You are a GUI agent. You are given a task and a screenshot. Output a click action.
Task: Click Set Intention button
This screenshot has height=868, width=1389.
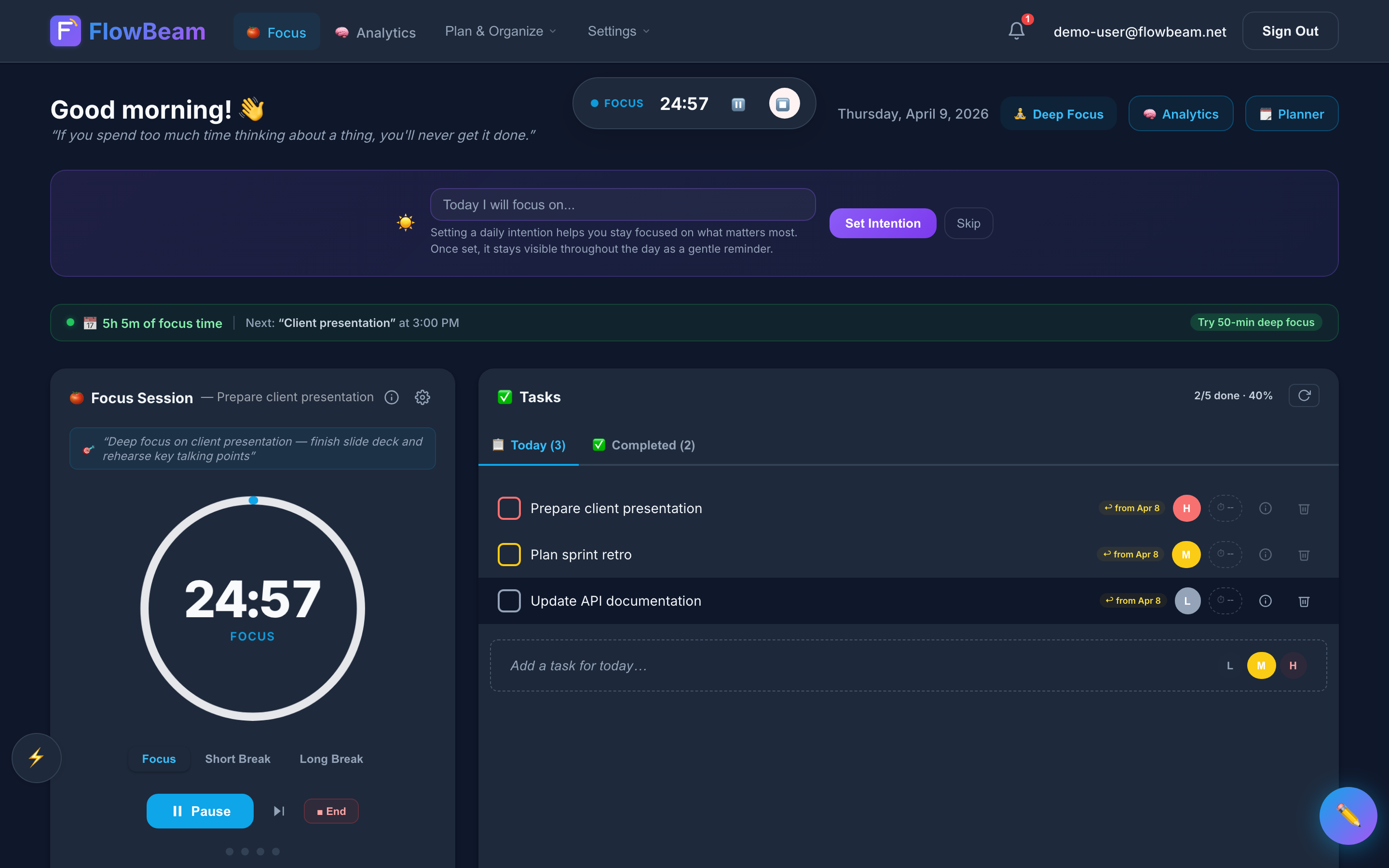[882, 223]
